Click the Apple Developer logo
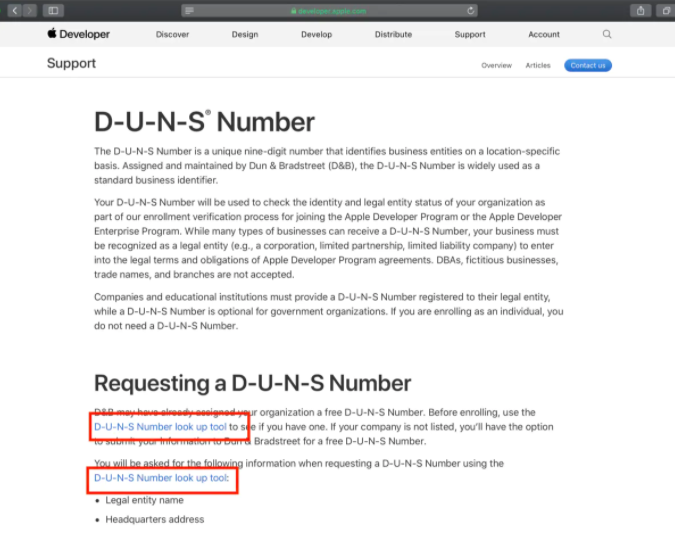Screen dimensions: 675x542 point(78,34)
